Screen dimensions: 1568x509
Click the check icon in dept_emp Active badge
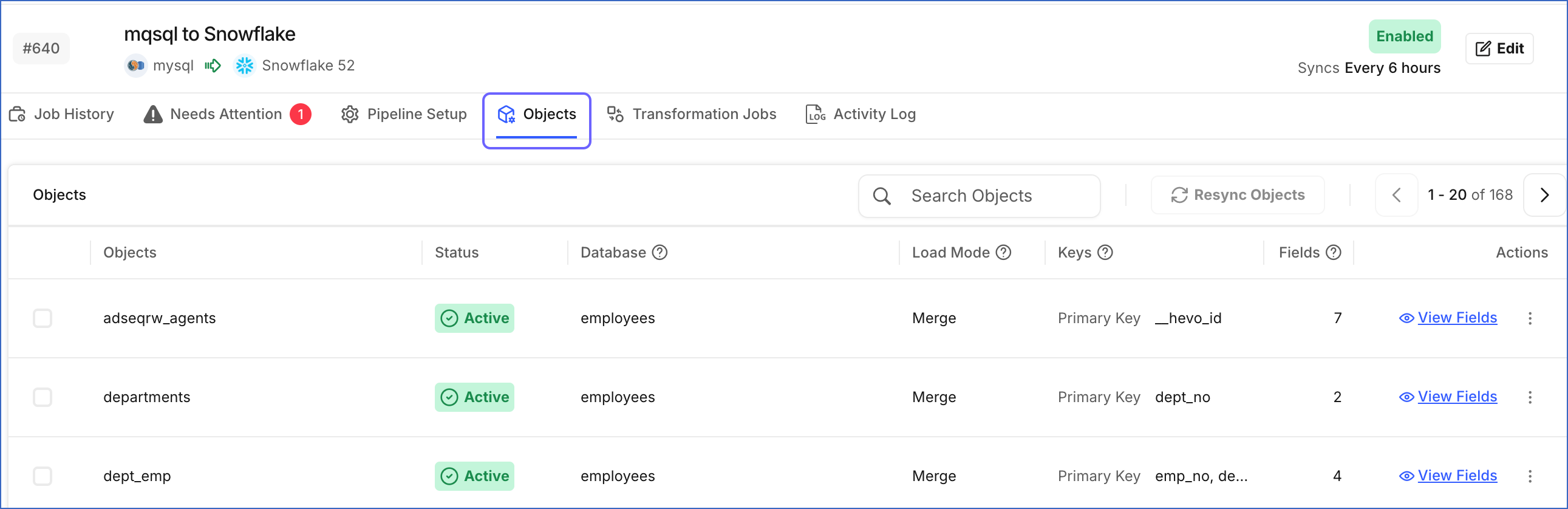pos(449,476)
